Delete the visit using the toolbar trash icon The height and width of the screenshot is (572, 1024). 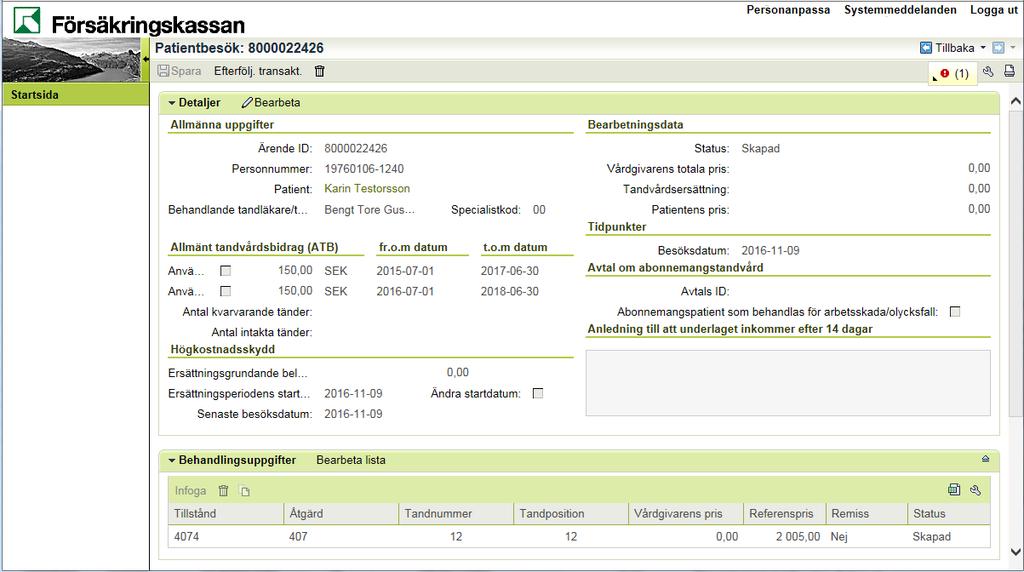(319, 71)
